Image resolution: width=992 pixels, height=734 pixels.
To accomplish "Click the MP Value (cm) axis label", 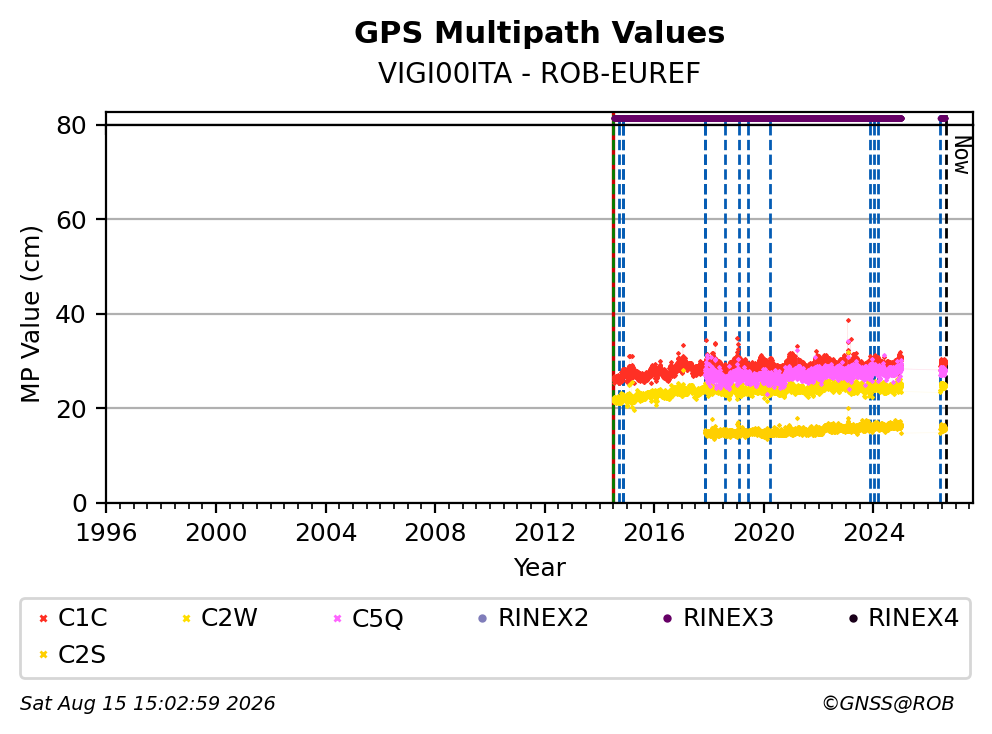I will (x=30, y=314).
